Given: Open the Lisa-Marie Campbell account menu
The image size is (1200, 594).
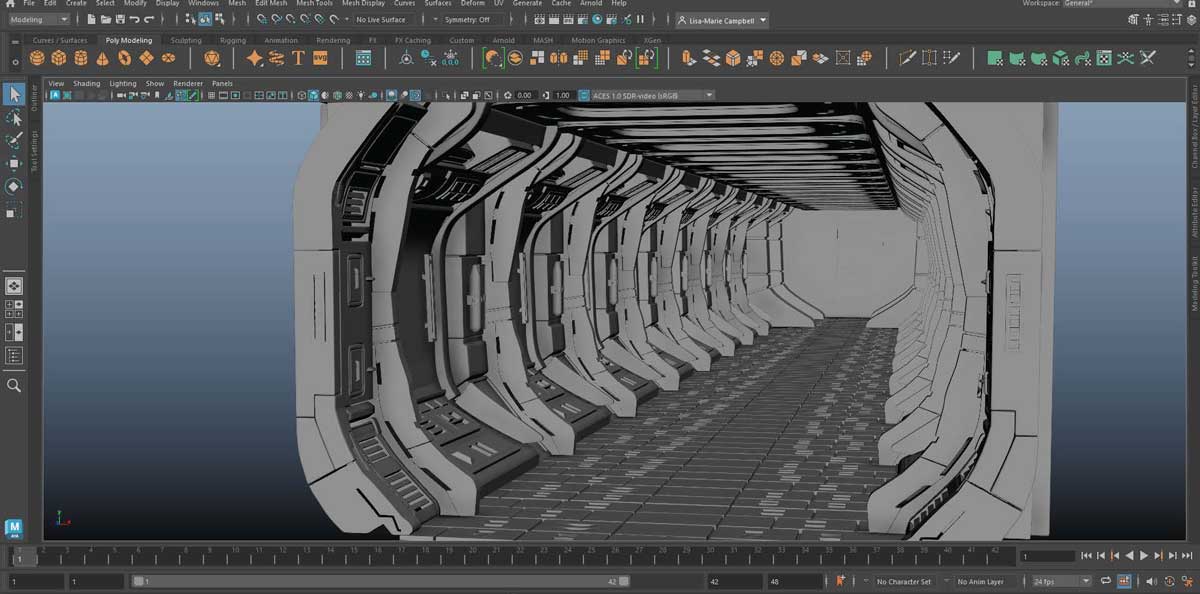Looking at the screenshot, I should [718, 19].
